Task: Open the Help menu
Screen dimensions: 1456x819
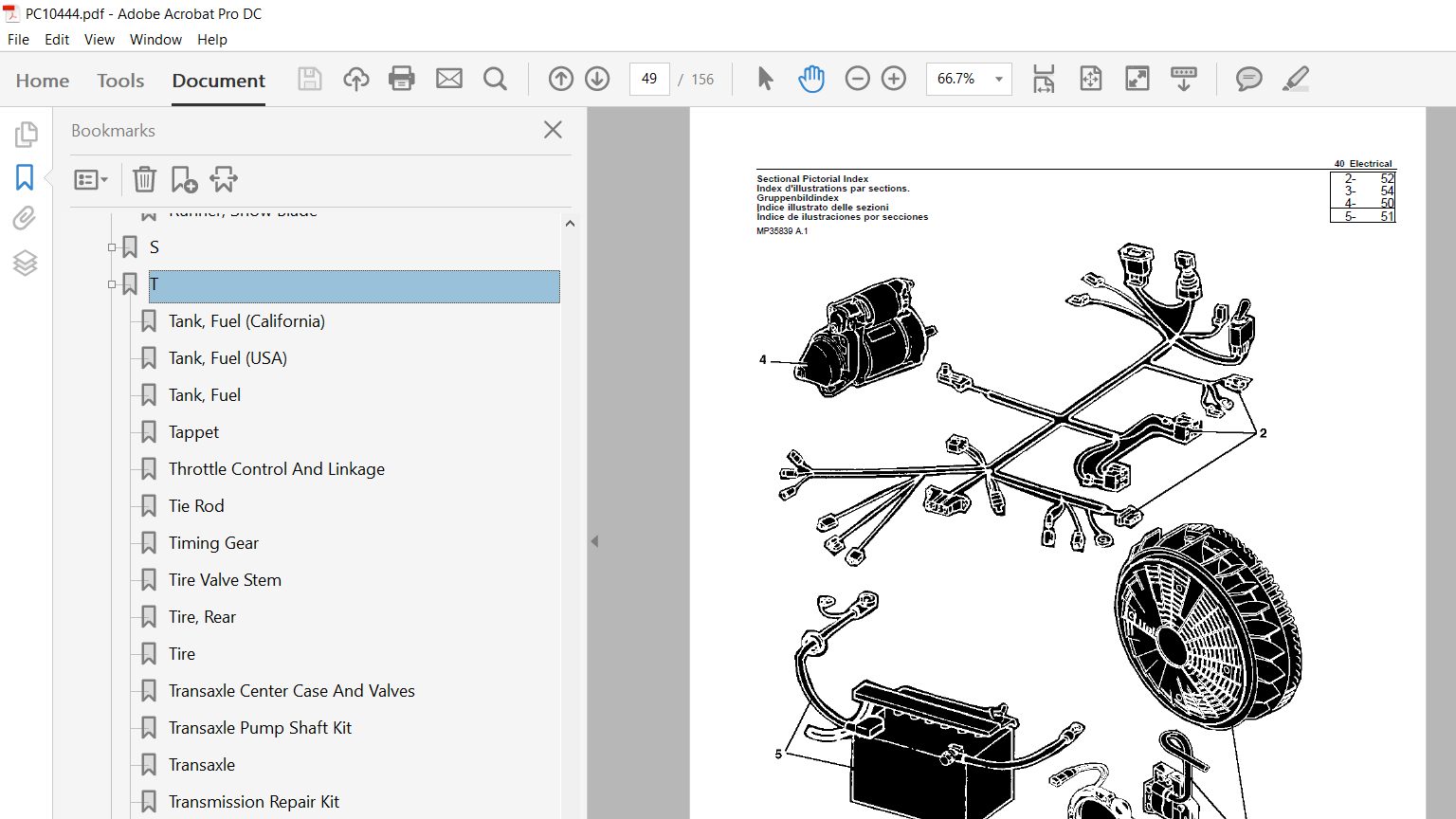Action: pos(212,40)
